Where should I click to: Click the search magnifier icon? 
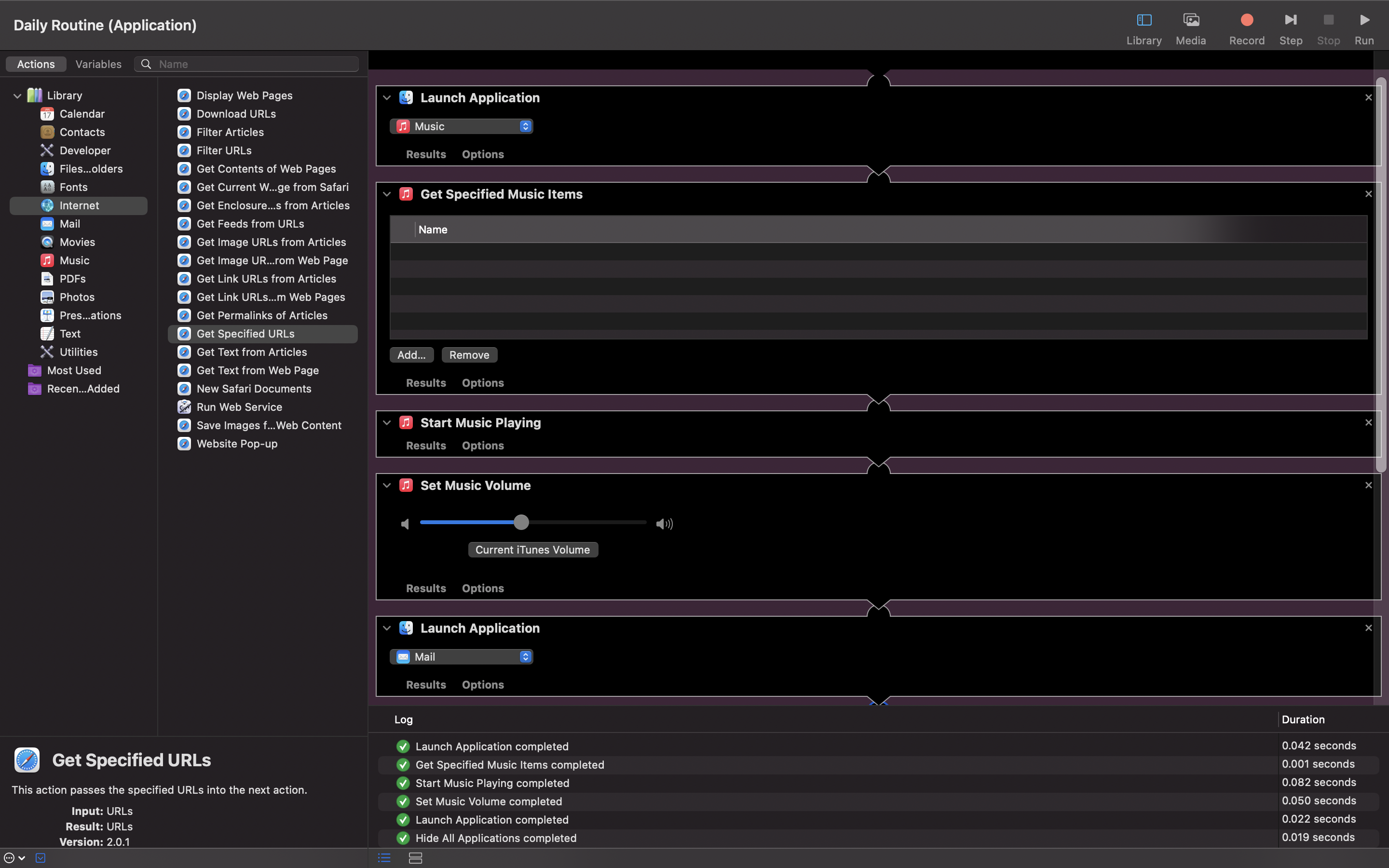(x=146, y=64)
